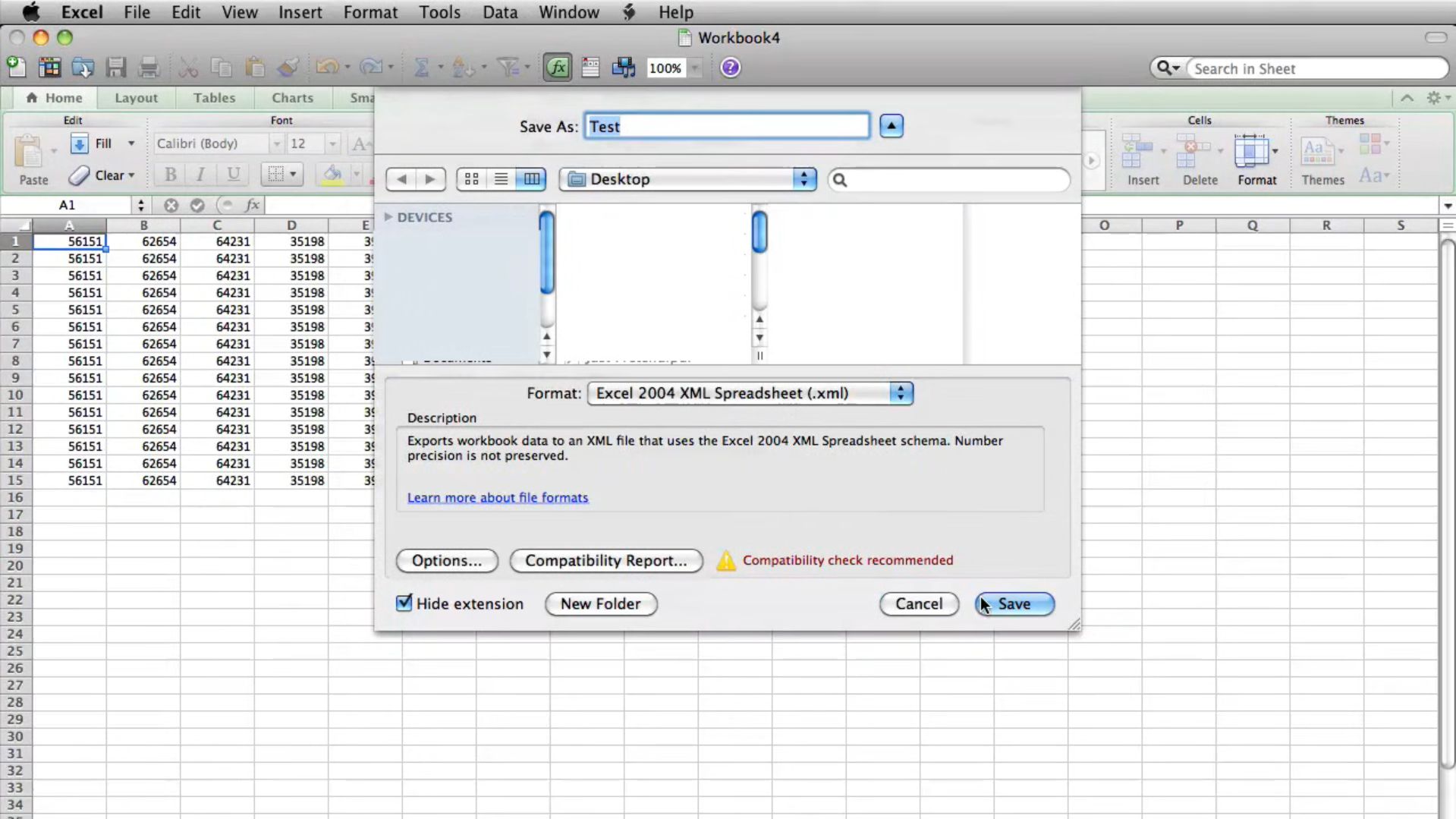The height and width of the screenshot is (819, 1456).
Task: Switch to the Charts ribbon tab
Action: pyautogui.click(x=292, y=98)
